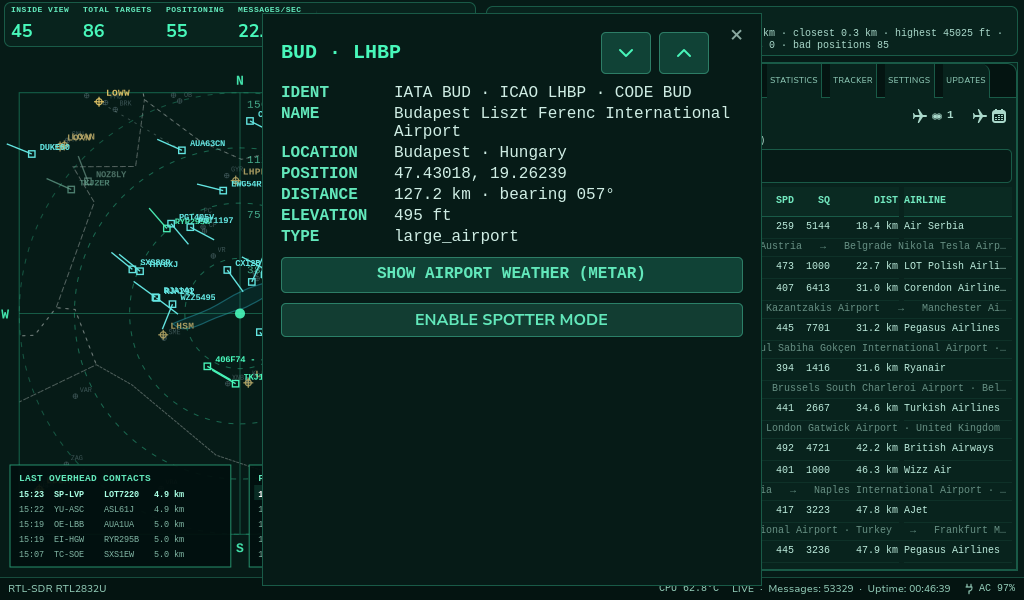
Task: Select the AJet row
Action: pos(886,510)
